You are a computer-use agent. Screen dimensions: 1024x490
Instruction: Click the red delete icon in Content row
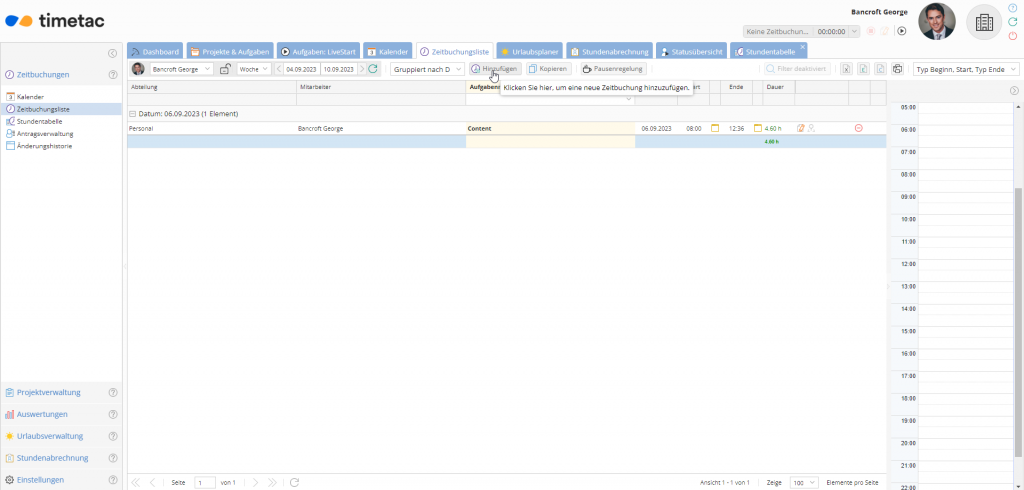pyautogui.click(x=859, y=128)
